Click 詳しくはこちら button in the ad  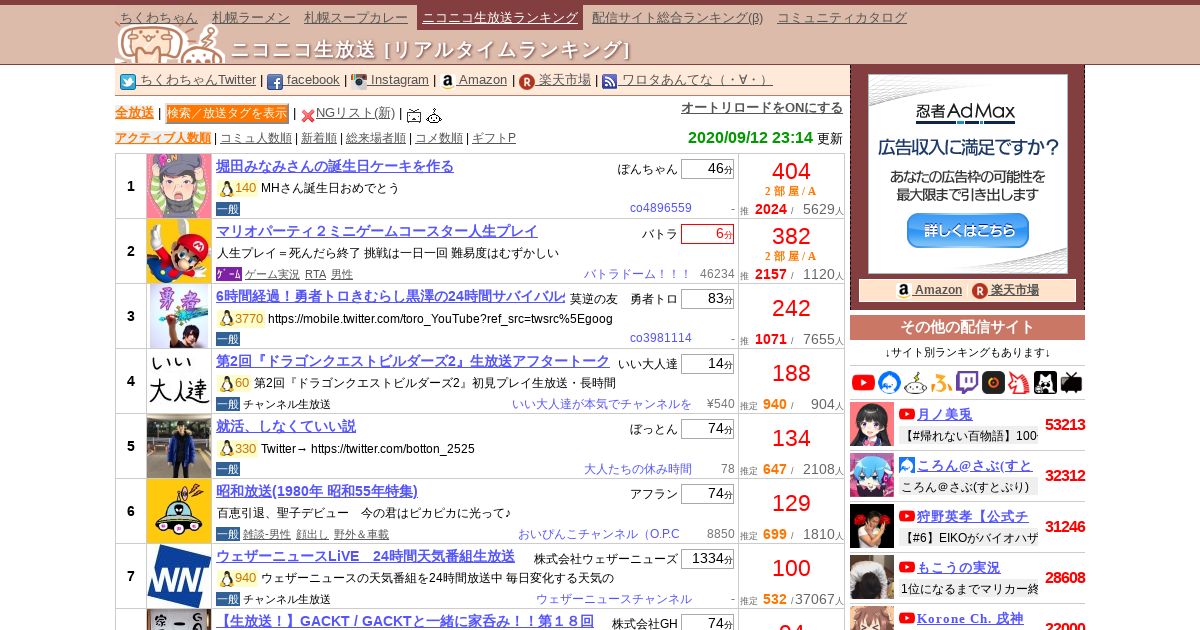967,230
